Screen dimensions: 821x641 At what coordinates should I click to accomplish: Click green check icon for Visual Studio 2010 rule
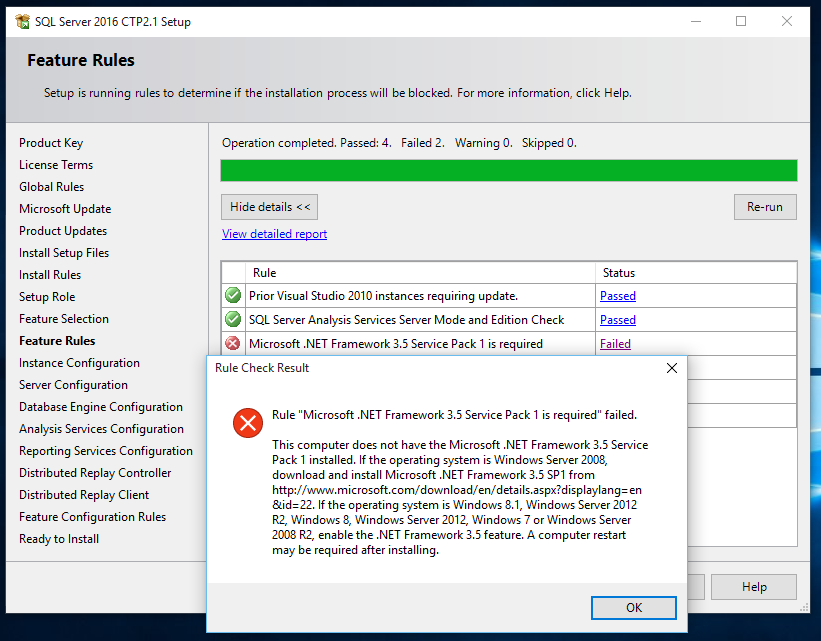tap(233, 295)
